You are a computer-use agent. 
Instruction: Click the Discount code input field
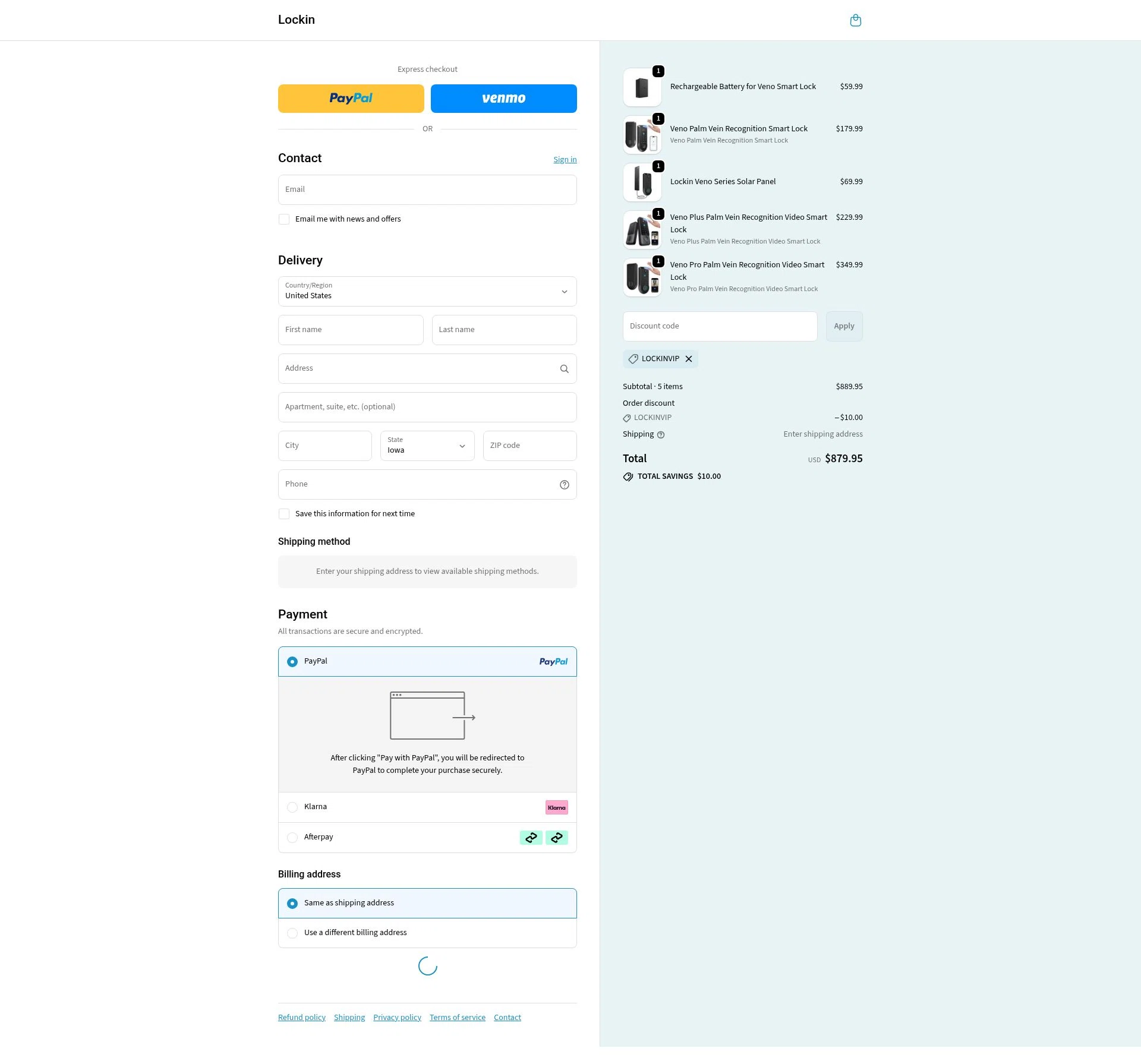[720, 326]
